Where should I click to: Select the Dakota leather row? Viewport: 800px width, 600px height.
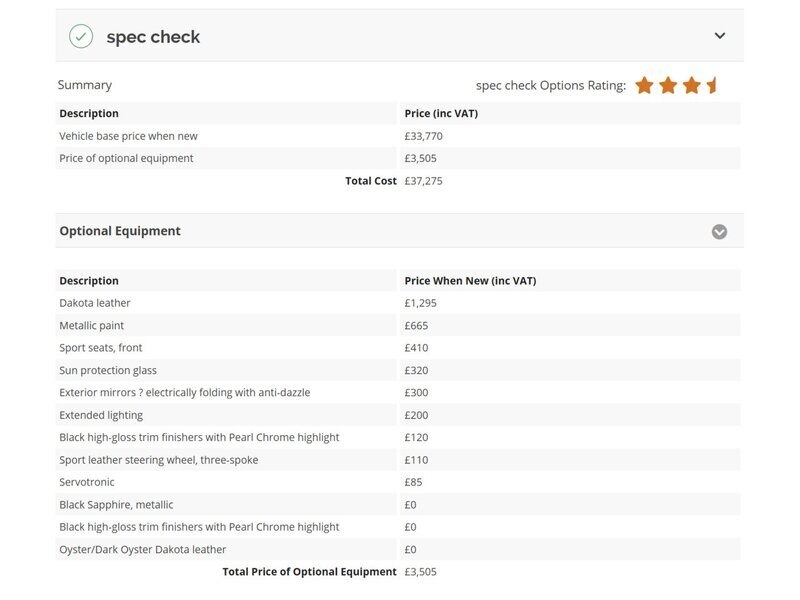coord(398,303)
